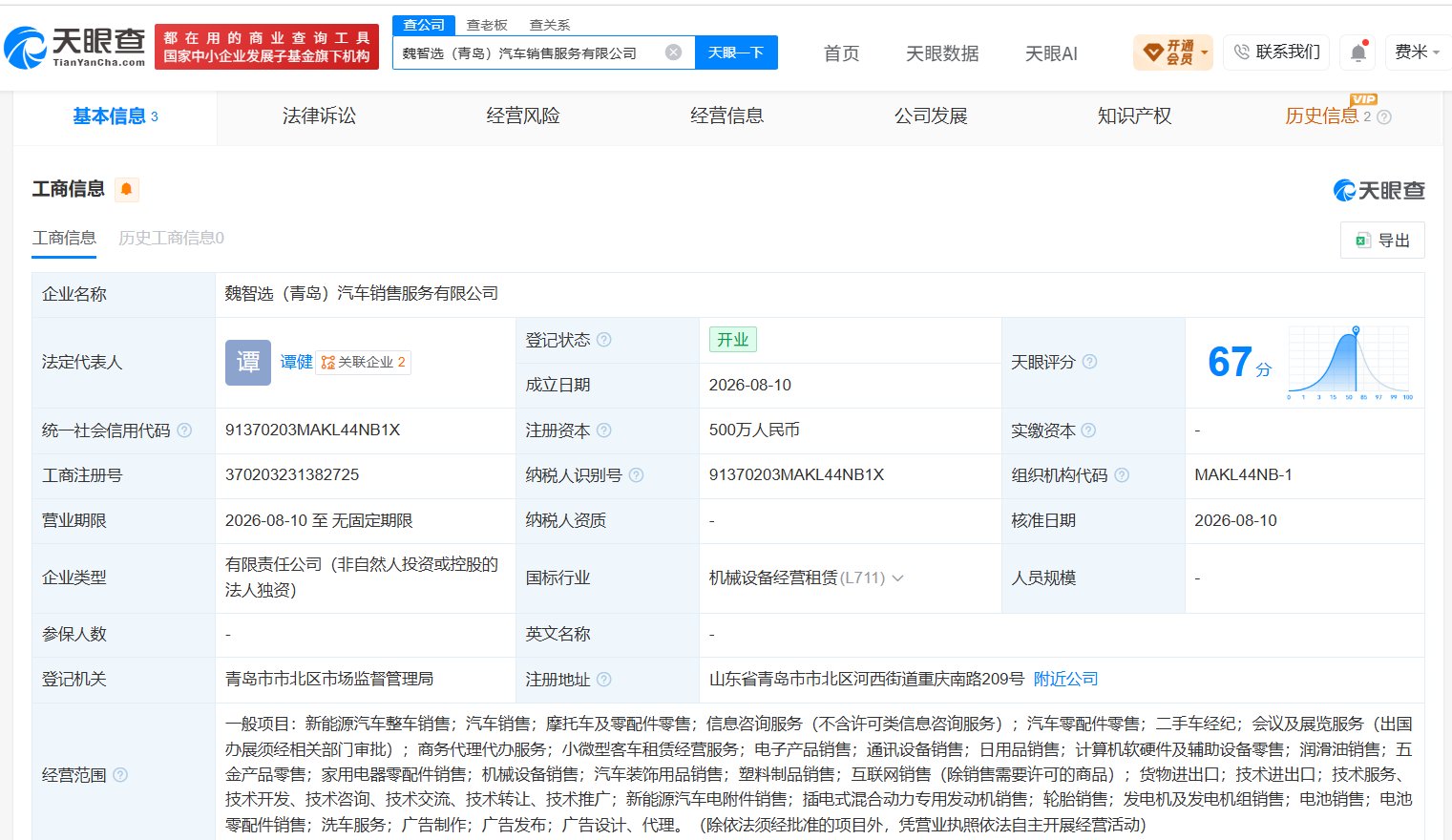Click help icon beside 历史信息
Viewport: 1452px width, 840px height.
tap(1384, 117)
